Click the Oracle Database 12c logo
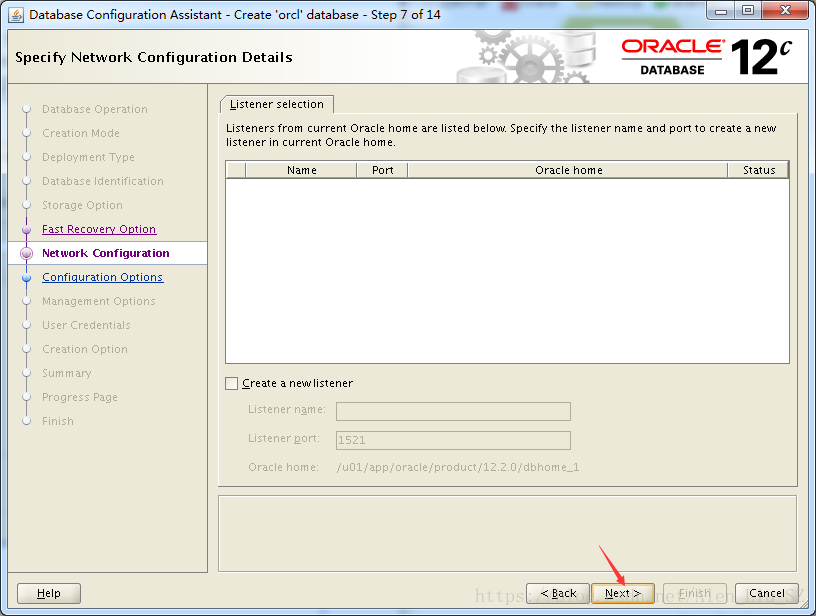816x616 pixels. (x=707, y=57)
